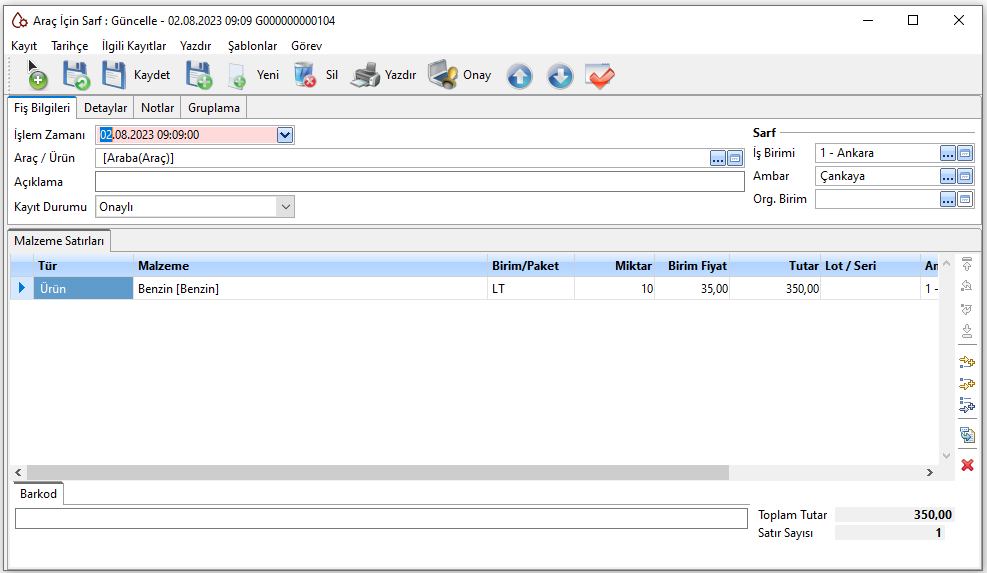Click the red checkmark toolbar icon
Image resolution: width=987 pixels, height=573 pixels.
pyautogui.click(x=600, y=76)
